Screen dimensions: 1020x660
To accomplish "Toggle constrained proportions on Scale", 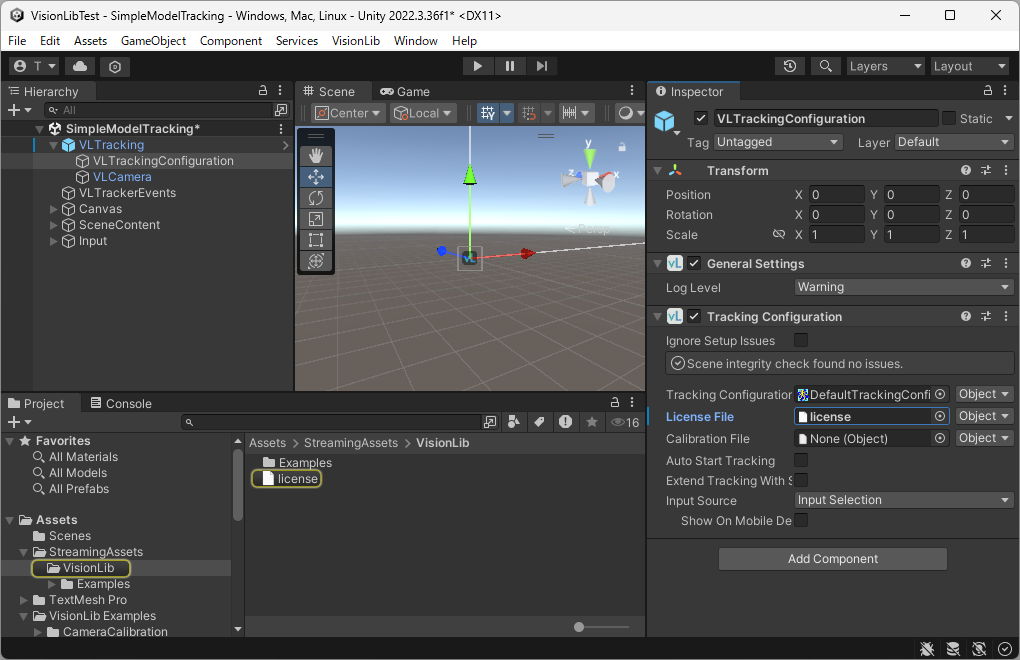I will pyautogui.click(x=779, y=234).
